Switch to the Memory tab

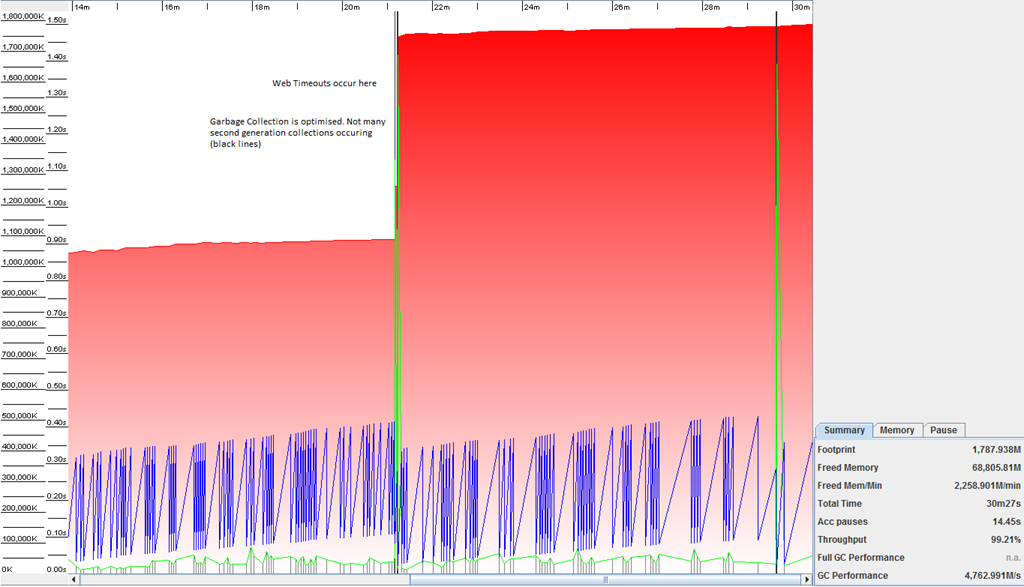(x=897, y=430)
